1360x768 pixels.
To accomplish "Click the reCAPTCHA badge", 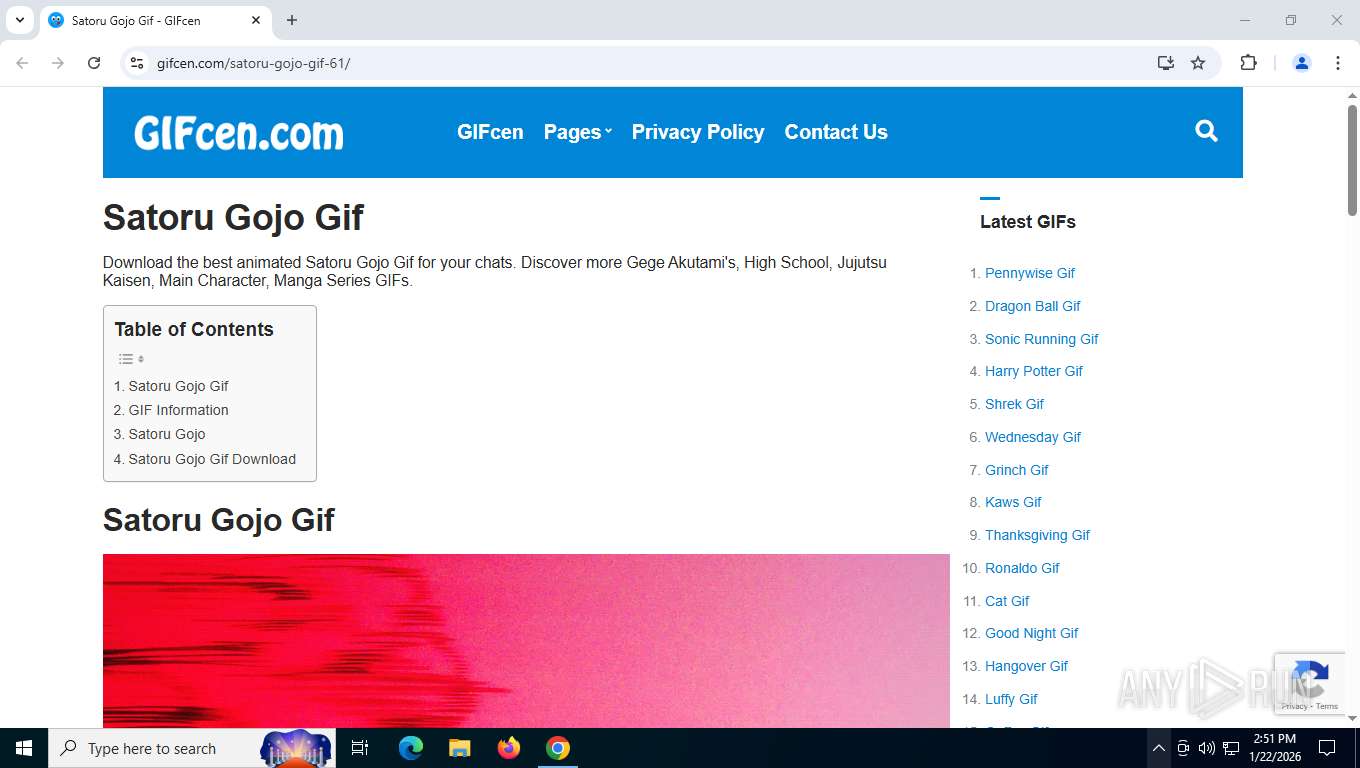I will coord(1308,683).
